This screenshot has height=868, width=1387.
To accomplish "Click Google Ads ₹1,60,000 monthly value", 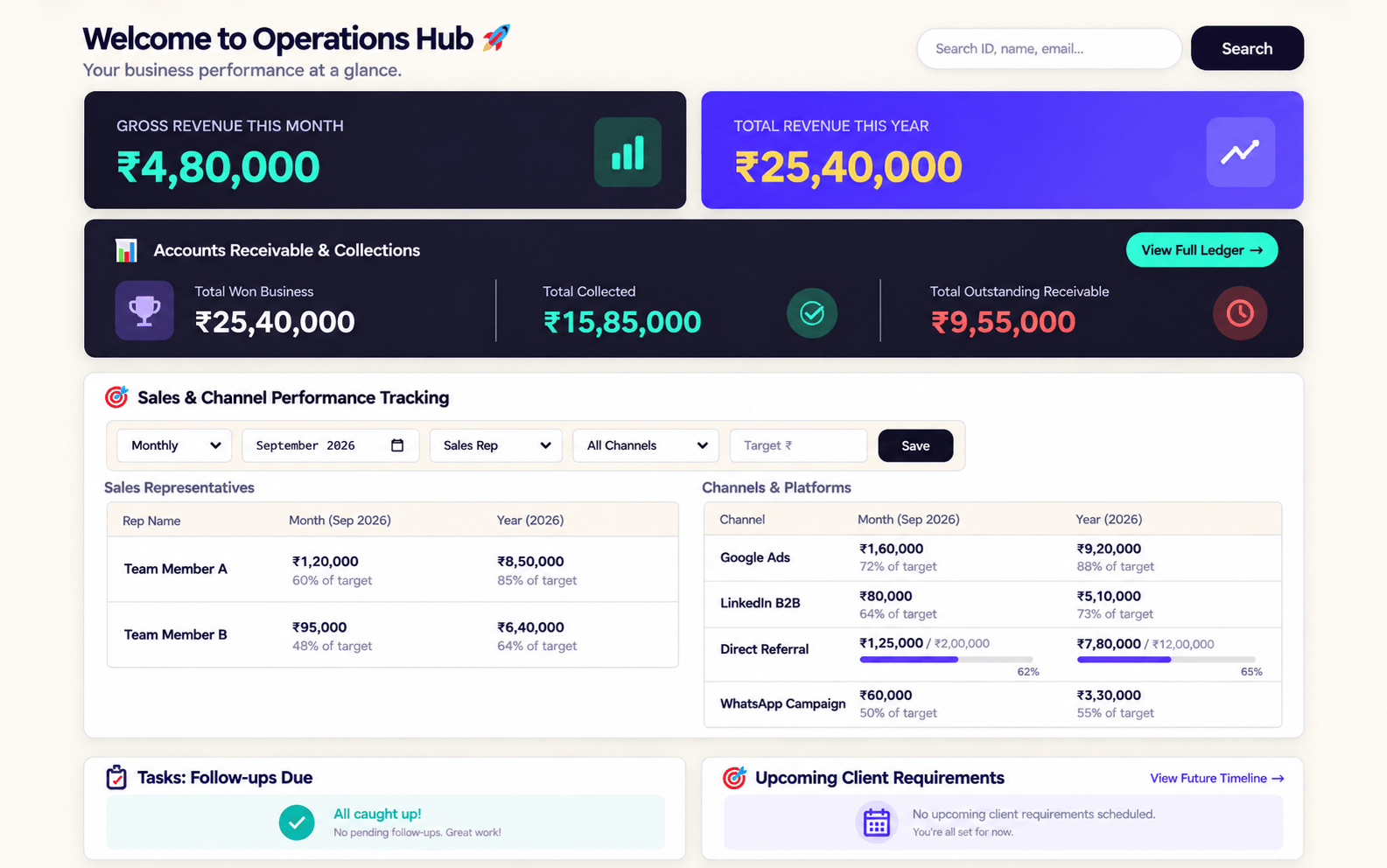I will (x=891, y=549).
